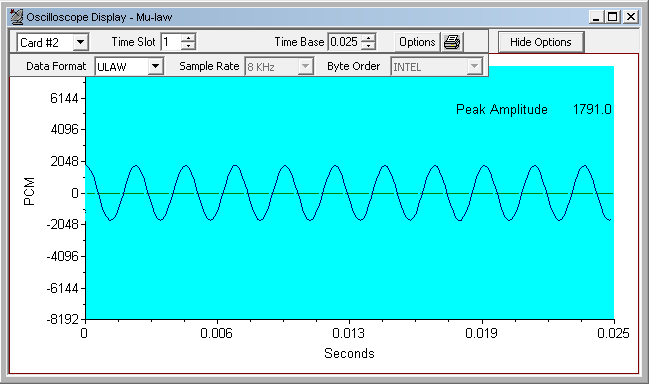Click the oscilloscope app icon in title bar

[x=17, y=17]
